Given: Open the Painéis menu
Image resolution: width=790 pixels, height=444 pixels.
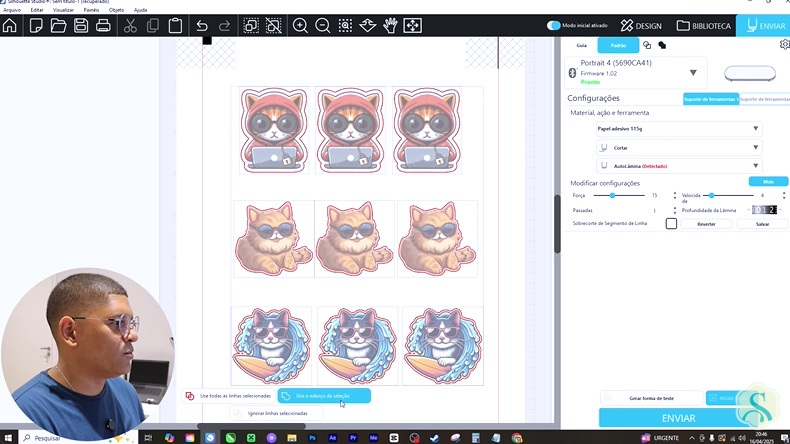Looking at the screenshot, I should pos(91,10).
